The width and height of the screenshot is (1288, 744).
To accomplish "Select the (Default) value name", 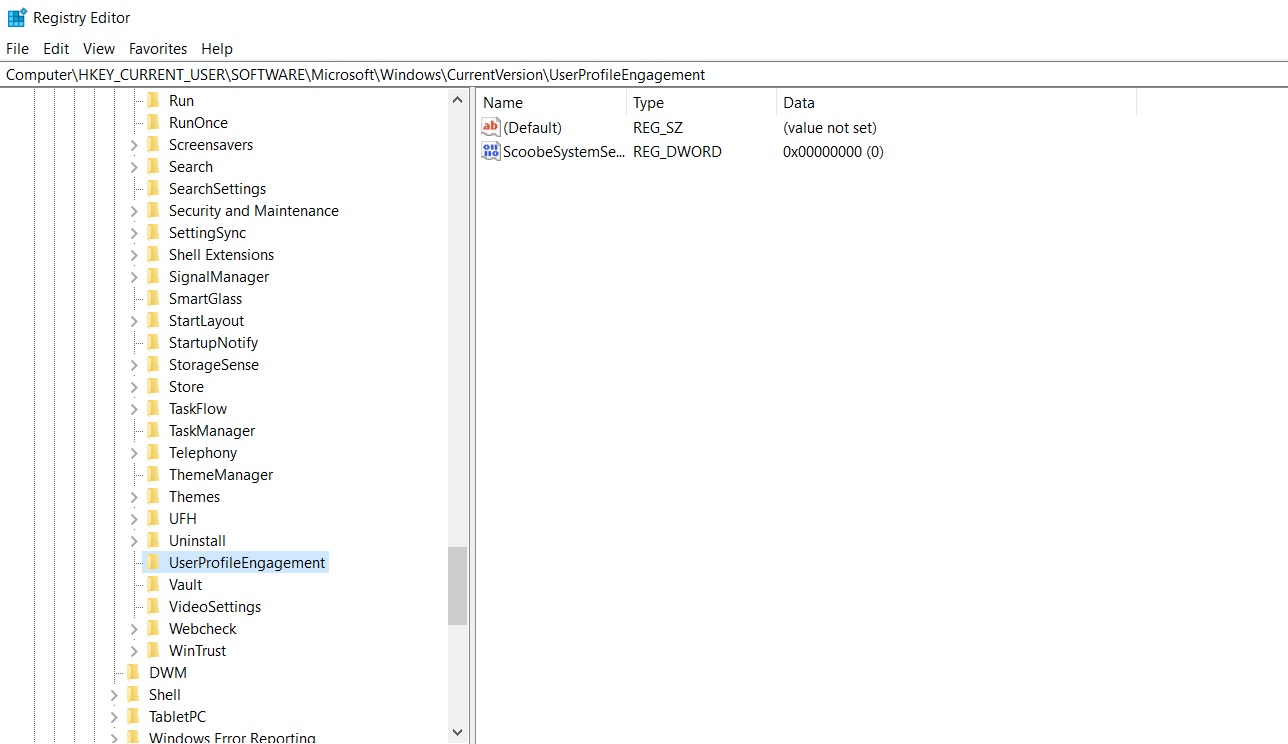I will pyautogui.click(x=532, y=127).
